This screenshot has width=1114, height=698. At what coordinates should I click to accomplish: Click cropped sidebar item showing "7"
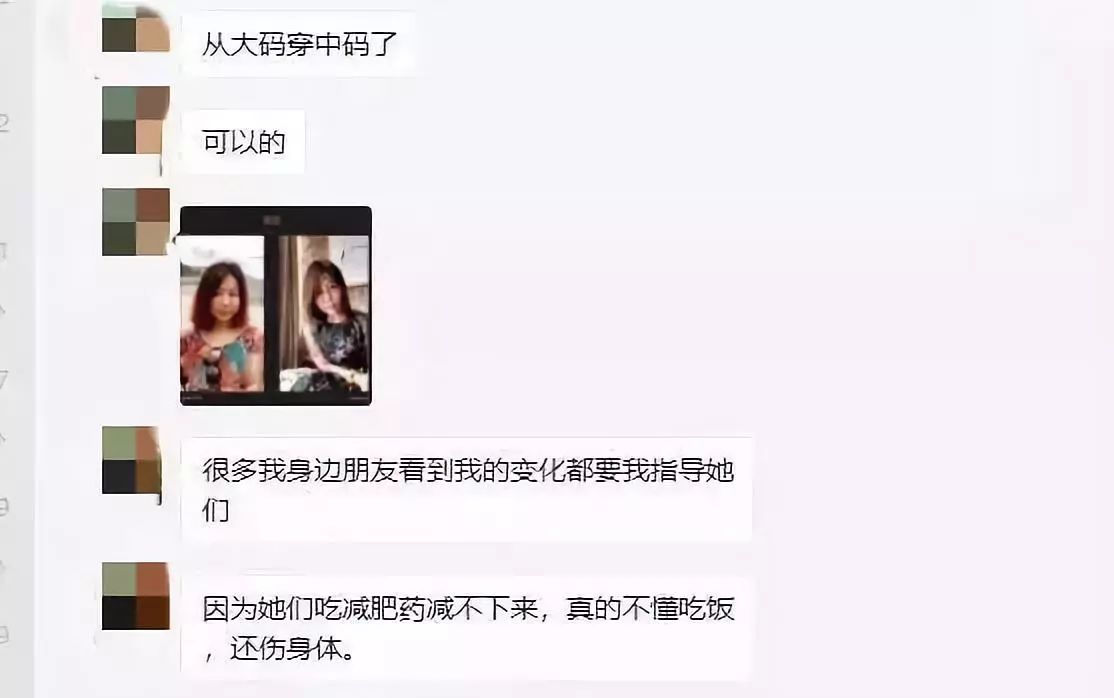click(4, 379)
